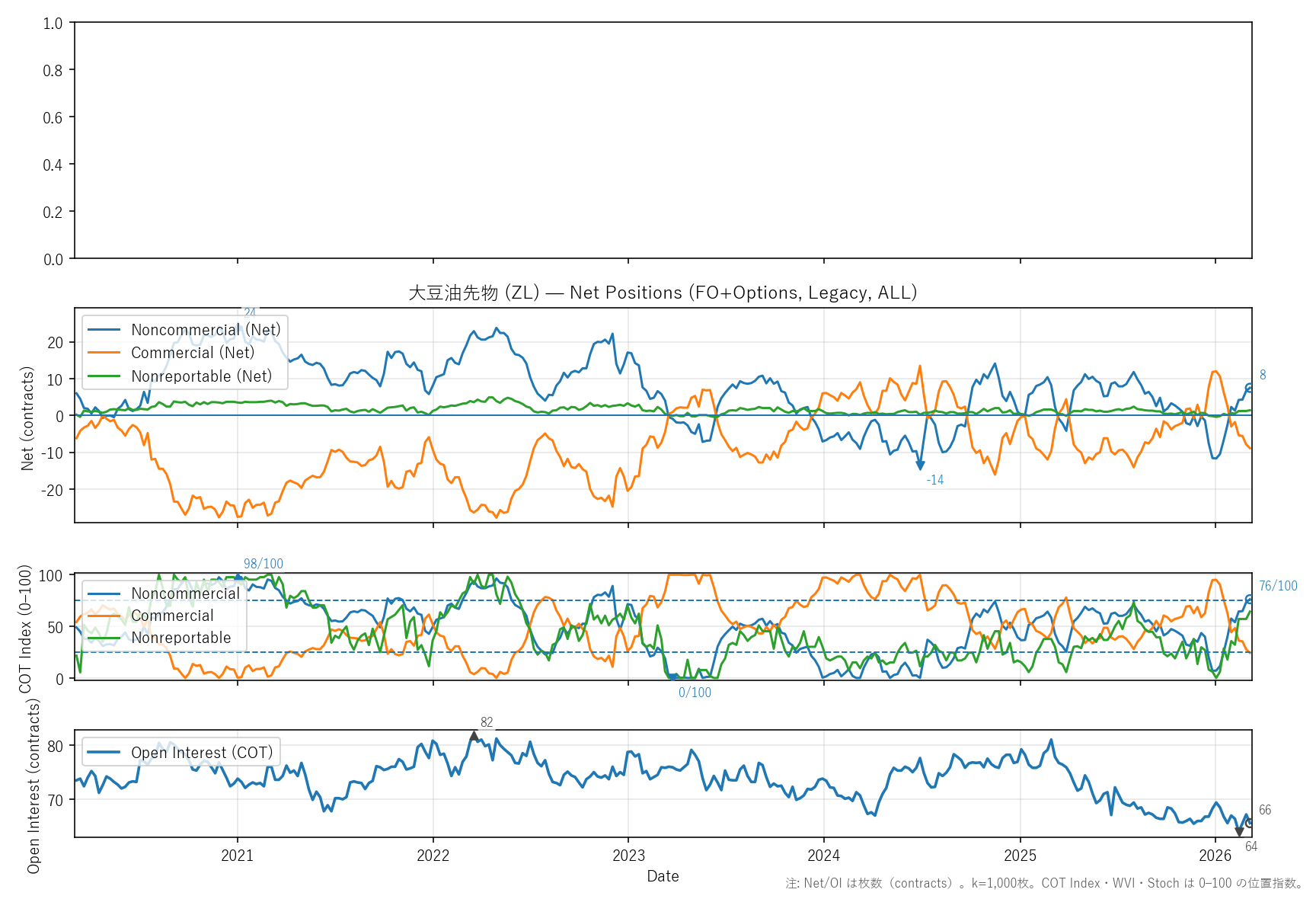Toggle the Commercial entry in COT Index legend

(172, 616)
